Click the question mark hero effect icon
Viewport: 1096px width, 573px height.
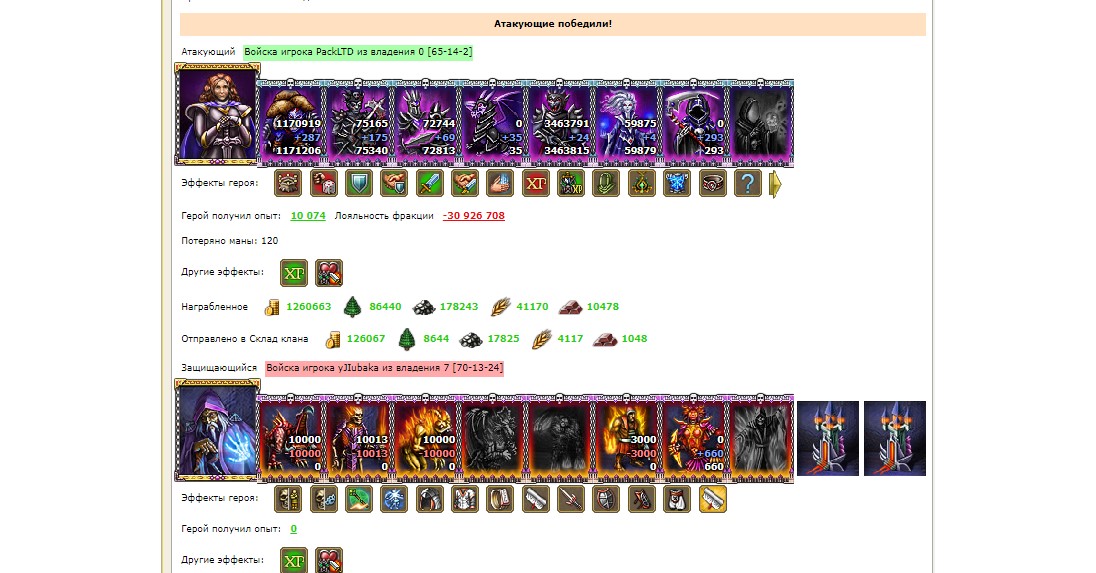748,184
